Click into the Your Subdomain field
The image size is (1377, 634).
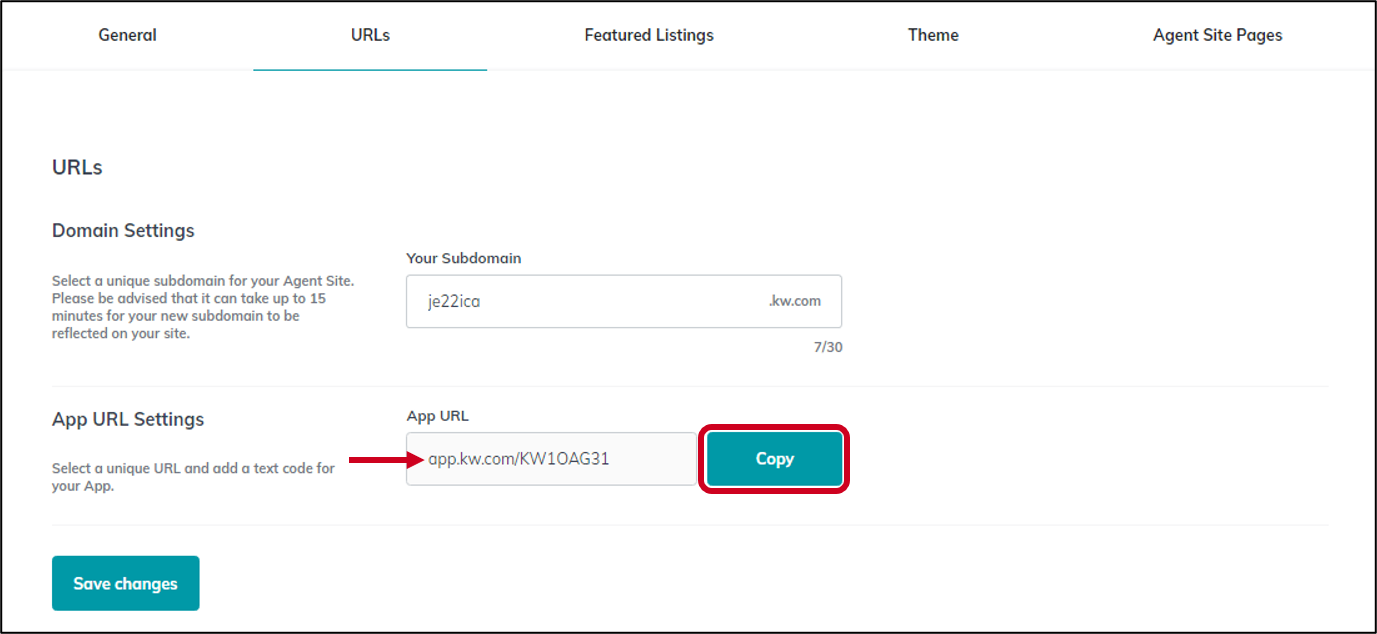tap(624, 301)
